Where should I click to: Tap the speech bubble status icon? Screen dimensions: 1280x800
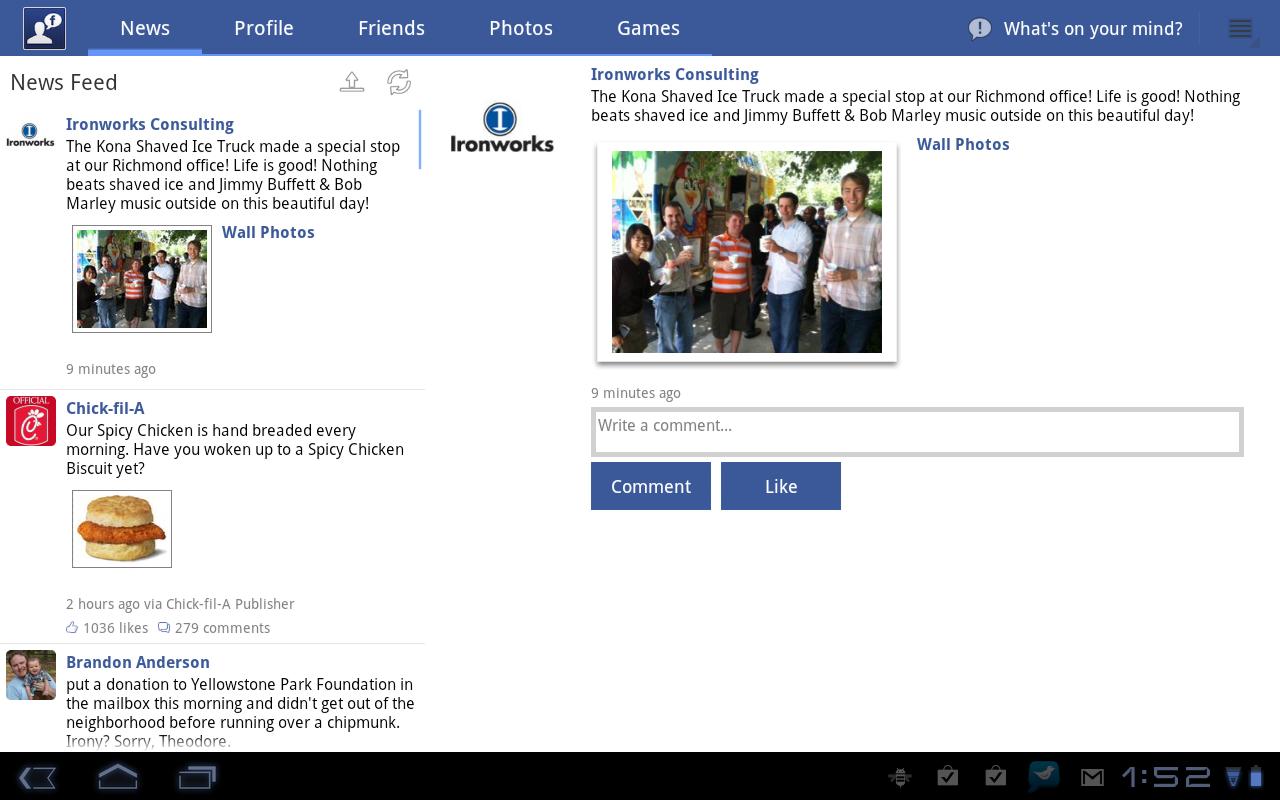980,29
